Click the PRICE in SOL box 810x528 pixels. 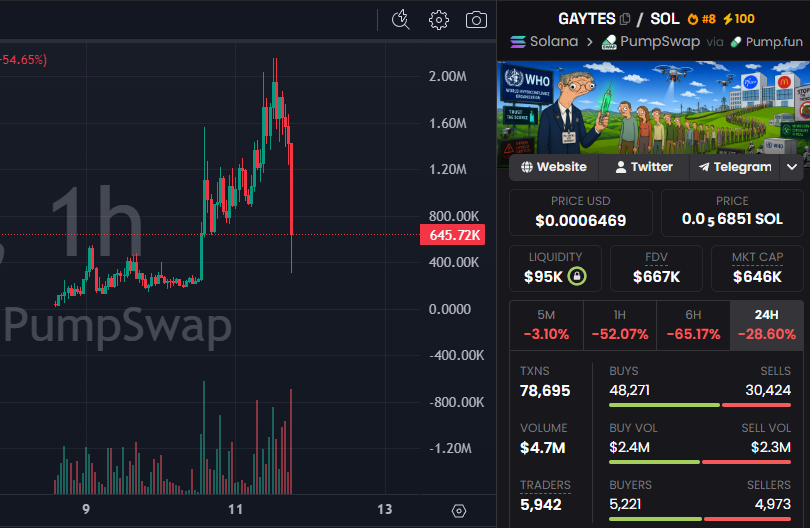click(x=732, y=212)
